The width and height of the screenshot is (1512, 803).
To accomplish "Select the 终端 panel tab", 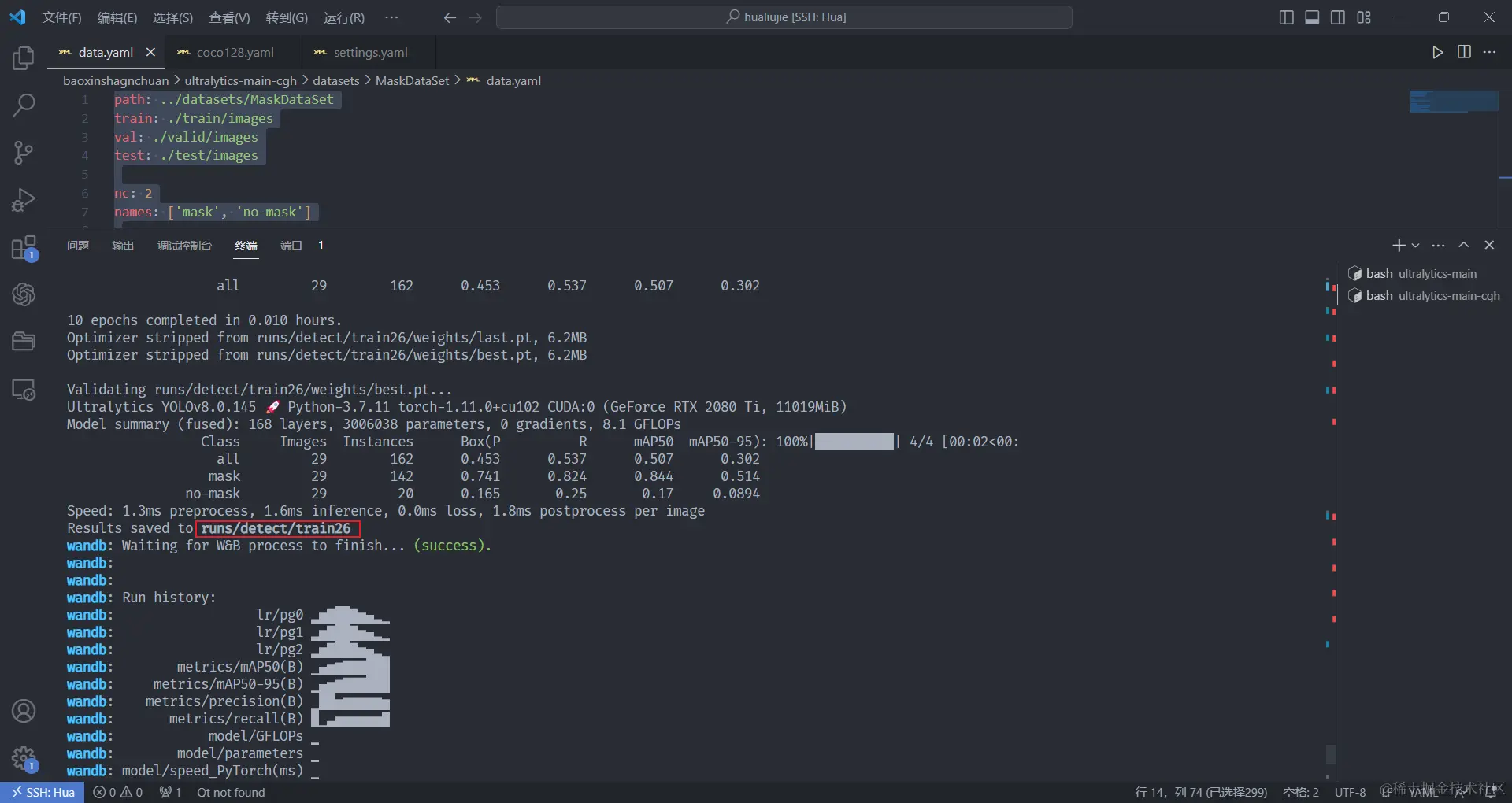I will click(x=246, y=246).
